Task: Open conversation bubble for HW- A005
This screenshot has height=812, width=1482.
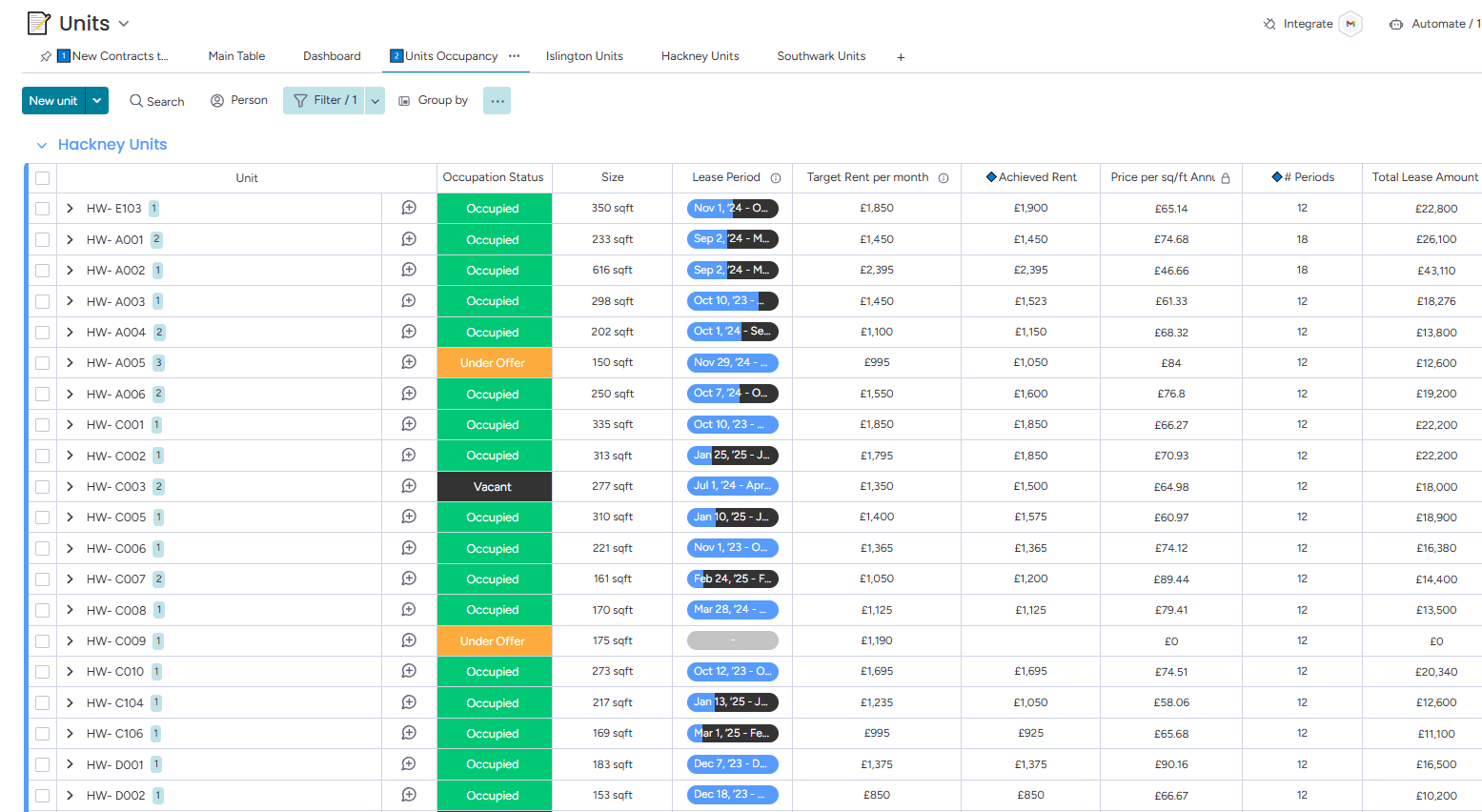Action: tap(409, 362)
